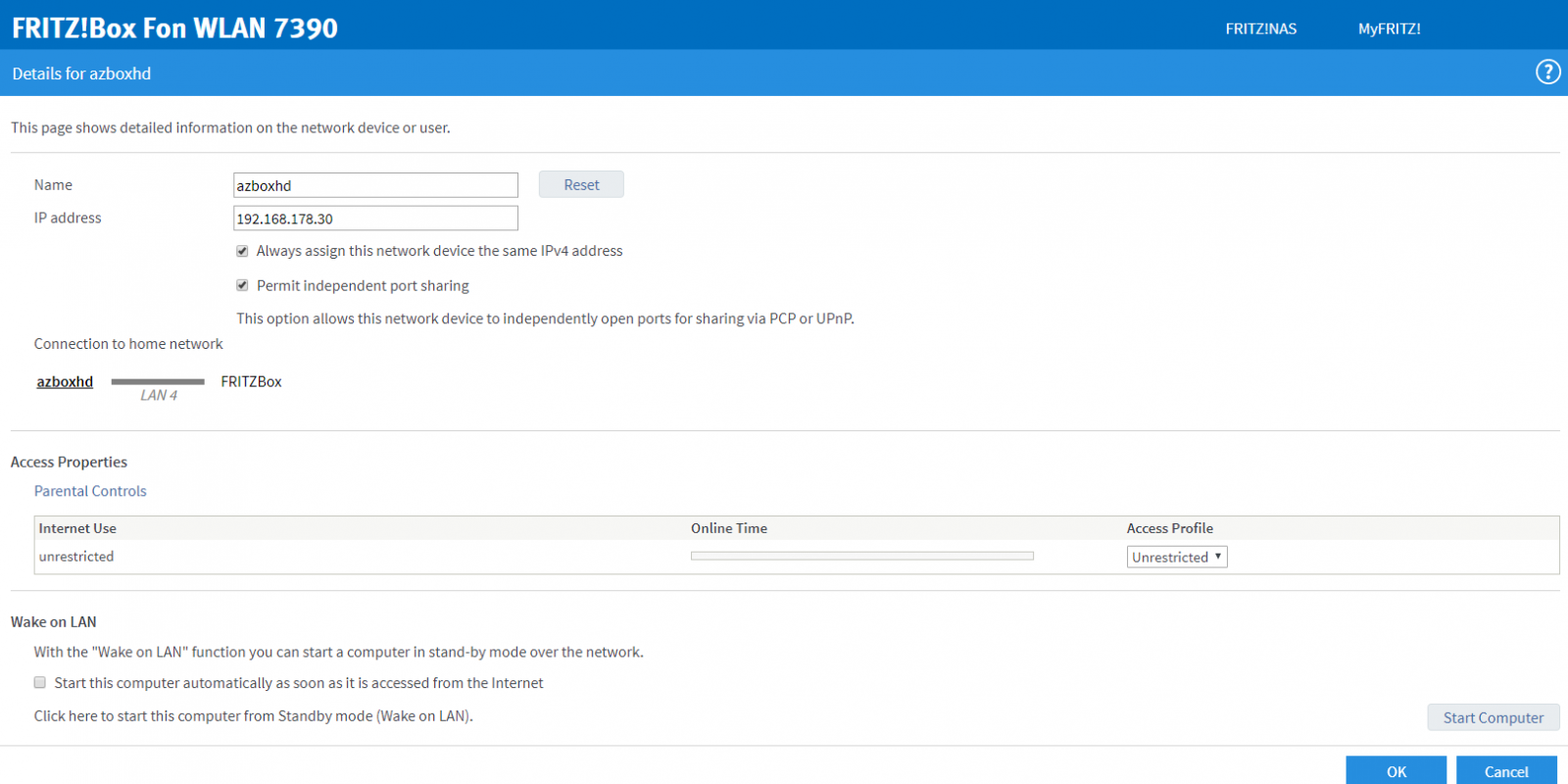
Task: Click the 'Connection to home network' label
Action: [128, 344]
